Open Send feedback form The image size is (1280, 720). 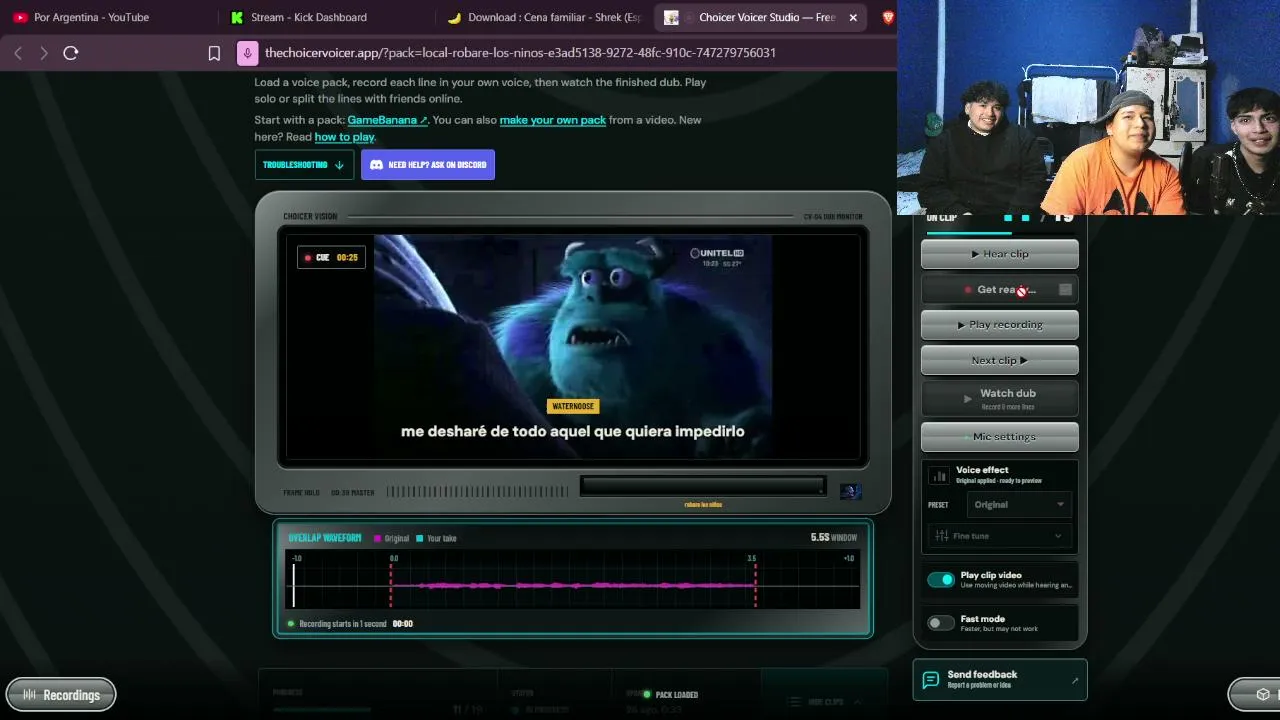[1000, 680]
